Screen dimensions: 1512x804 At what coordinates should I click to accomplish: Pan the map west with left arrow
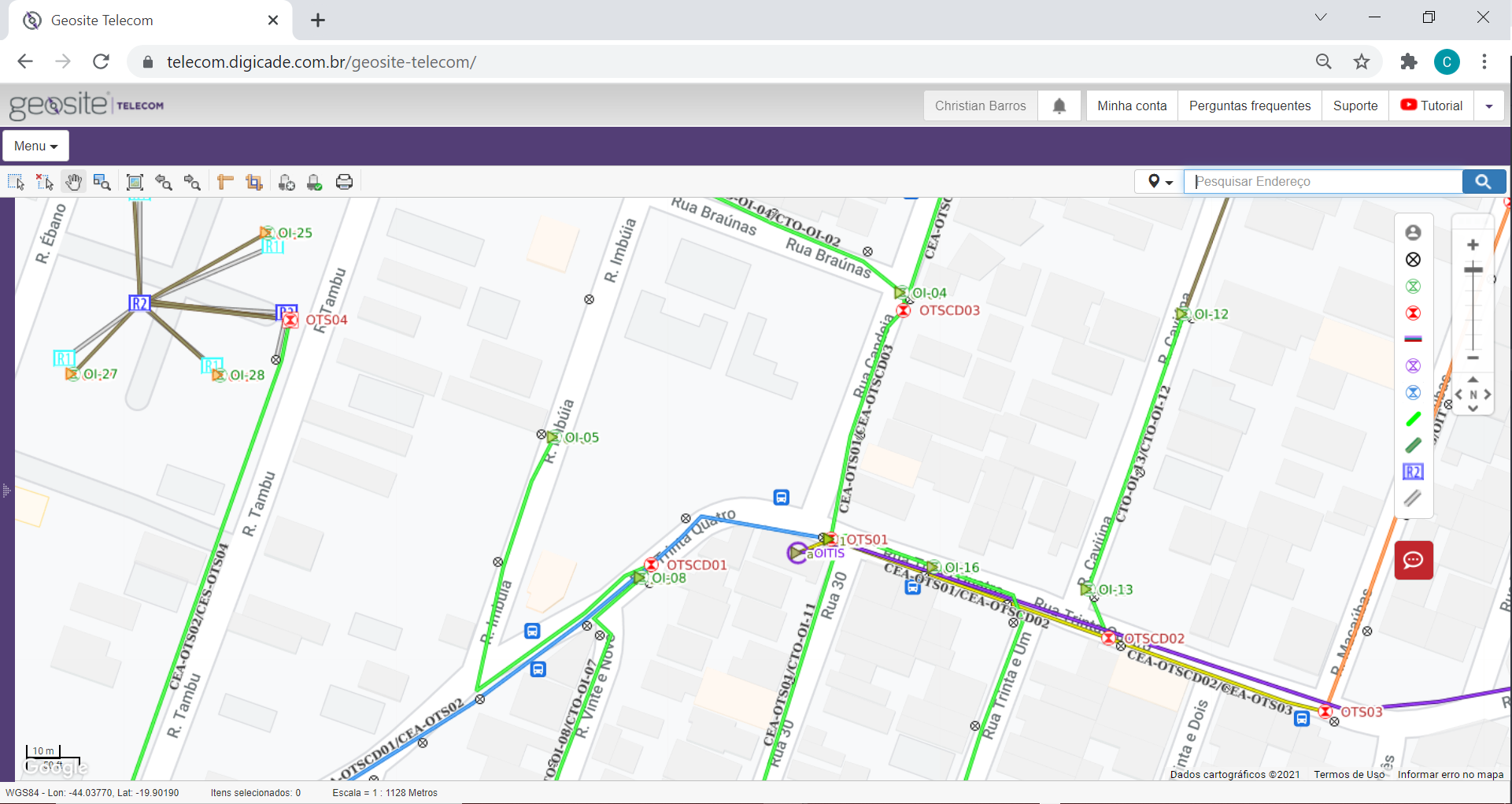pos(1458,395)
